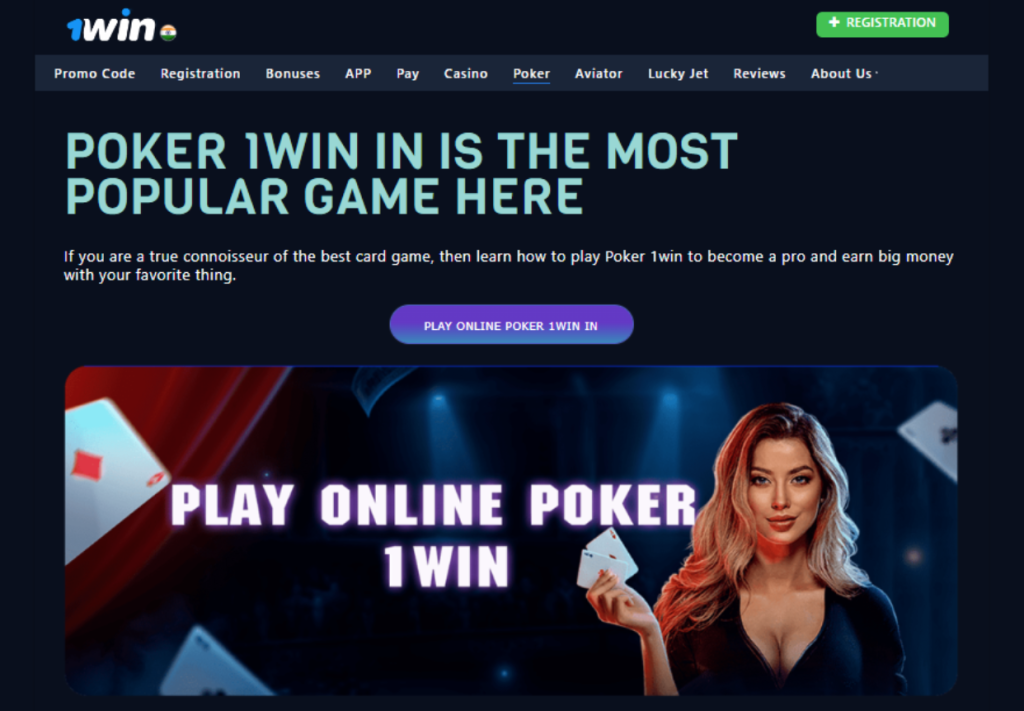Open the Reviews page

point(760,74)
